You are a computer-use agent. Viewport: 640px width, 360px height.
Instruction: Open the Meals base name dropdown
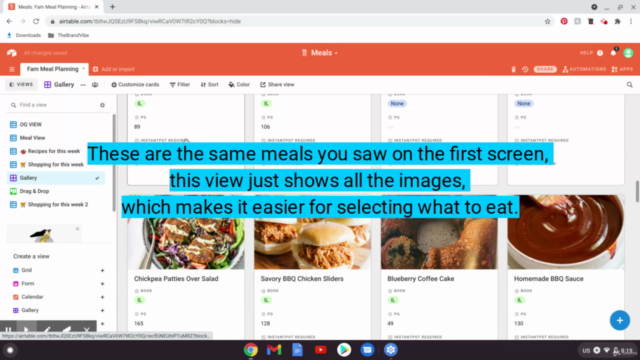pos(320,53)
